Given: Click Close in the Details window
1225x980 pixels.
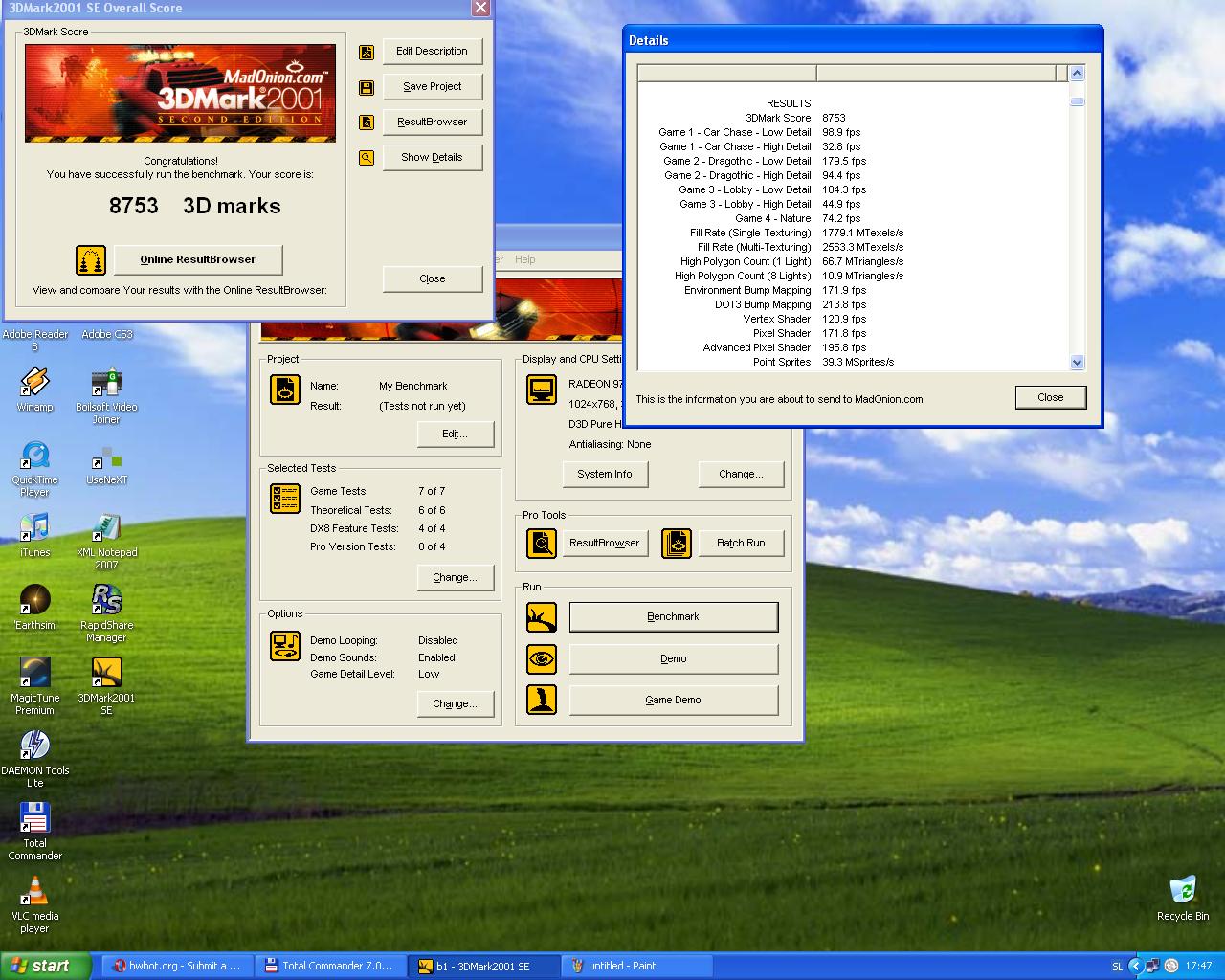Looking at the screenshot, I should (x=1051, y=397).
